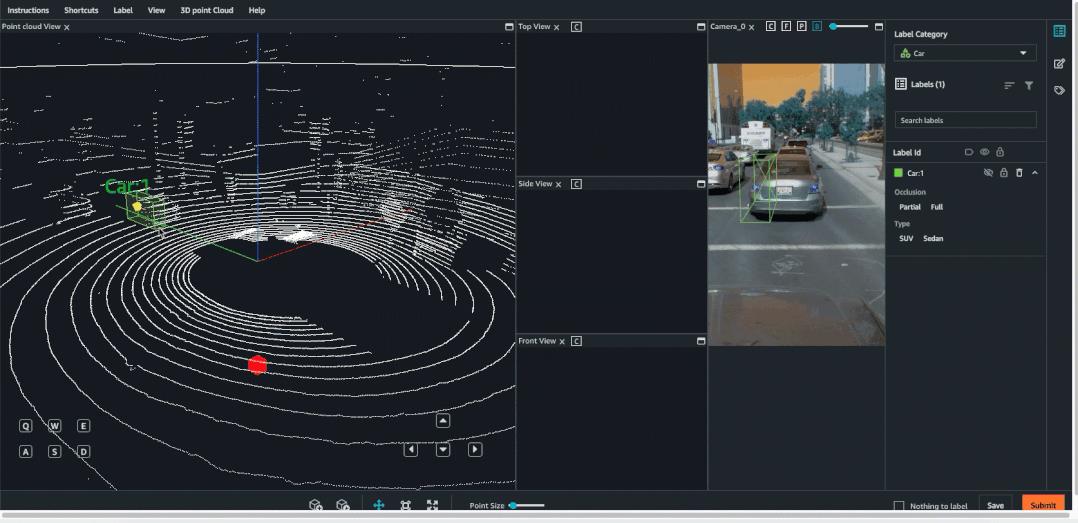Select Full occlusion
The height and width of the screenshot is (523, 1078).
pos(936,207)
